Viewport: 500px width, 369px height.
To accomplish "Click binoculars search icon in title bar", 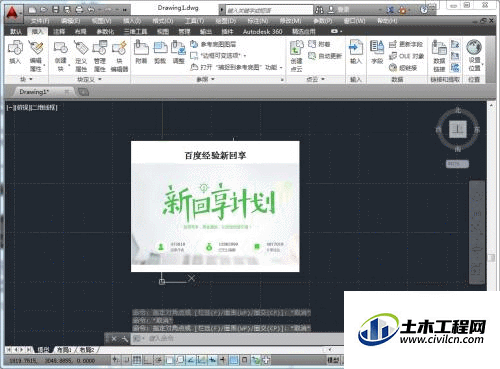I will click(x=319, y=10).
